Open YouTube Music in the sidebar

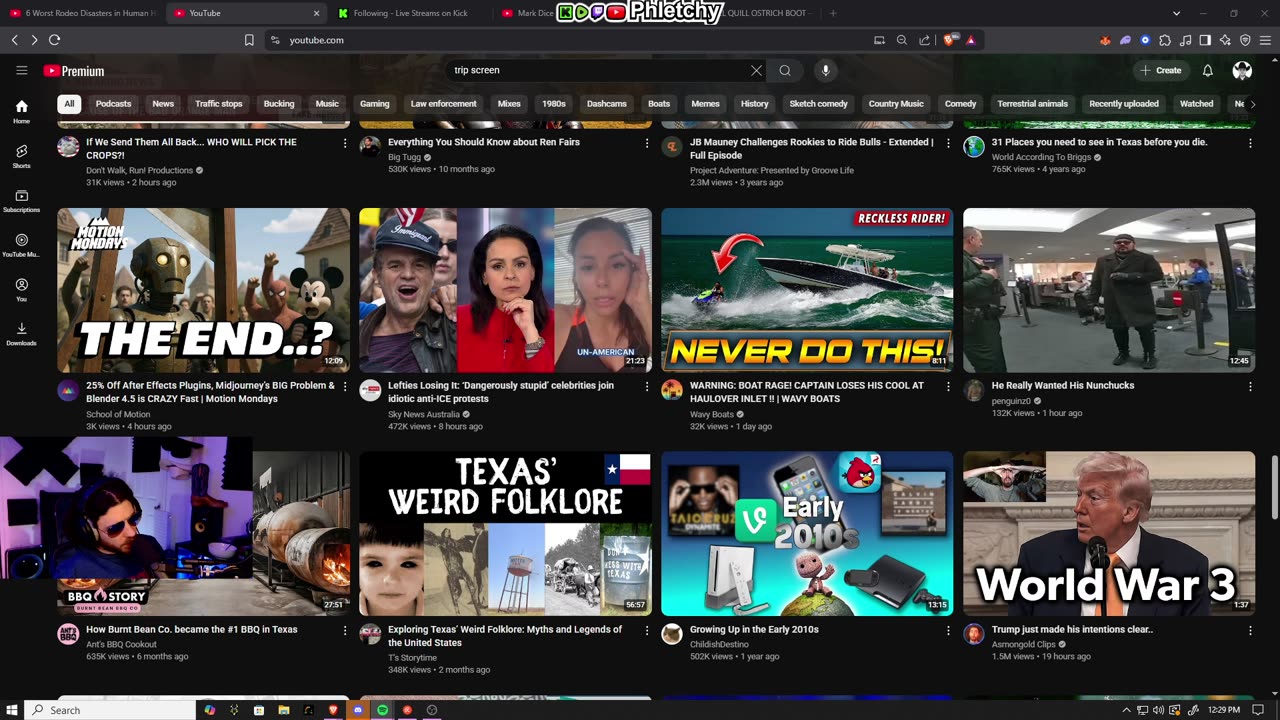pyautogui.click(x=21, y=245)
